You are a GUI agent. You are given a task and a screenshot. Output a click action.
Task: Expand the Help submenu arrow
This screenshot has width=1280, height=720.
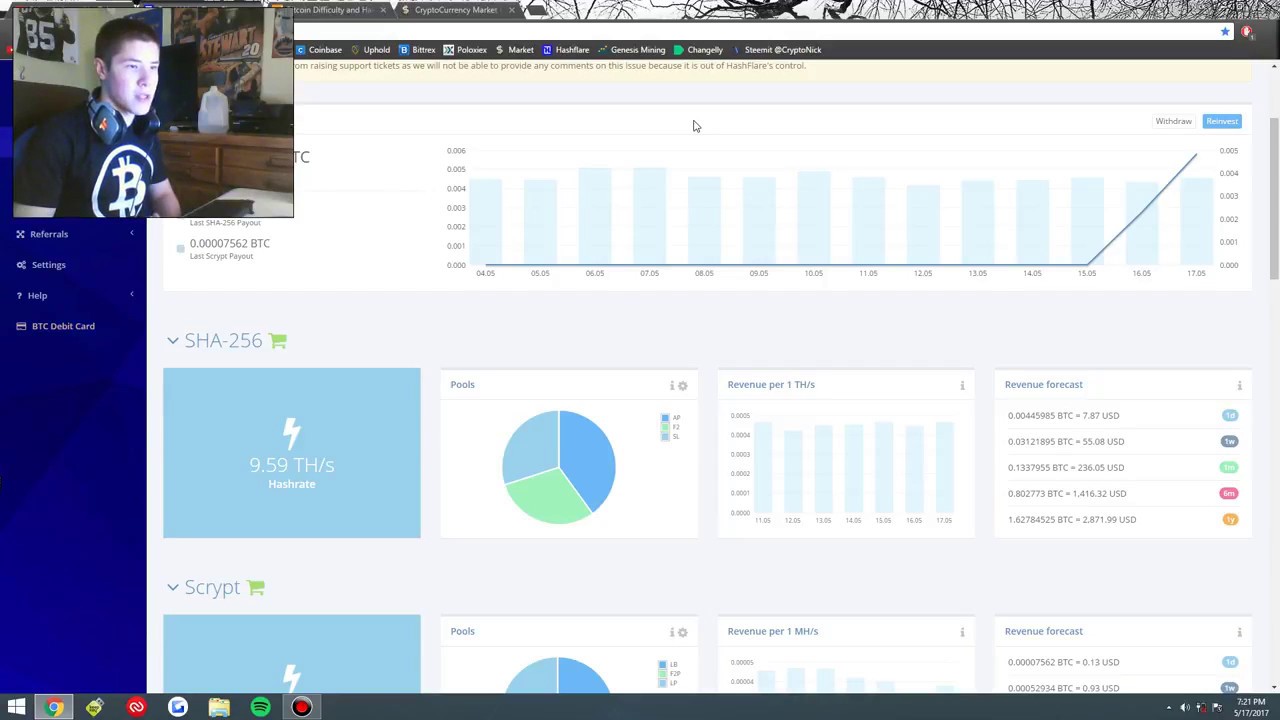pos(131,295)
